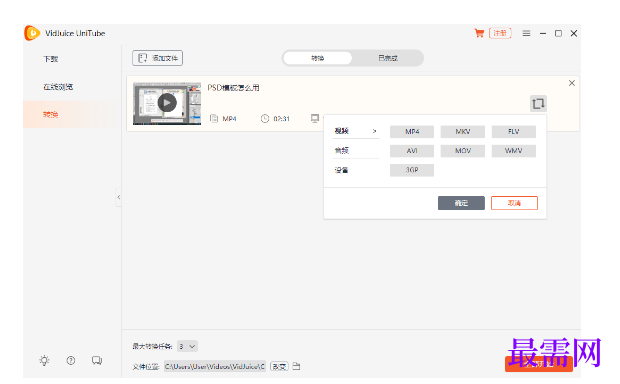620x384 pixels.
Task: Open the help question mark icon
Action: pos(71,360)
